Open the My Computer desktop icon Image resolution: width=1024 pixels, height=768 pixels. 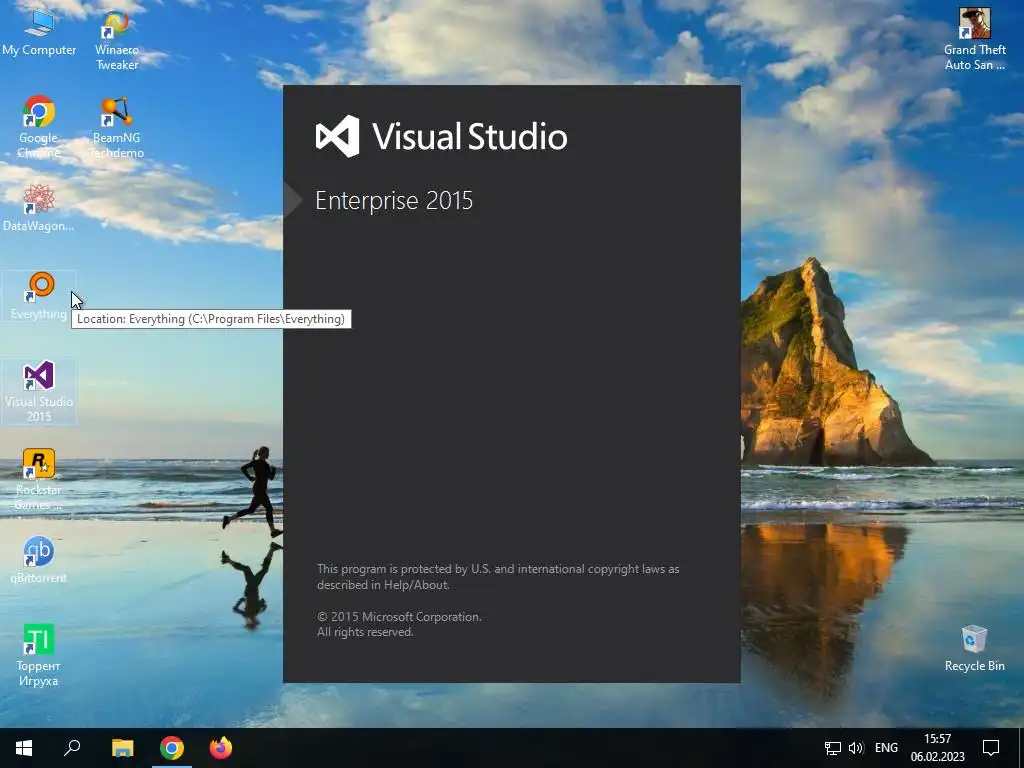39,31
